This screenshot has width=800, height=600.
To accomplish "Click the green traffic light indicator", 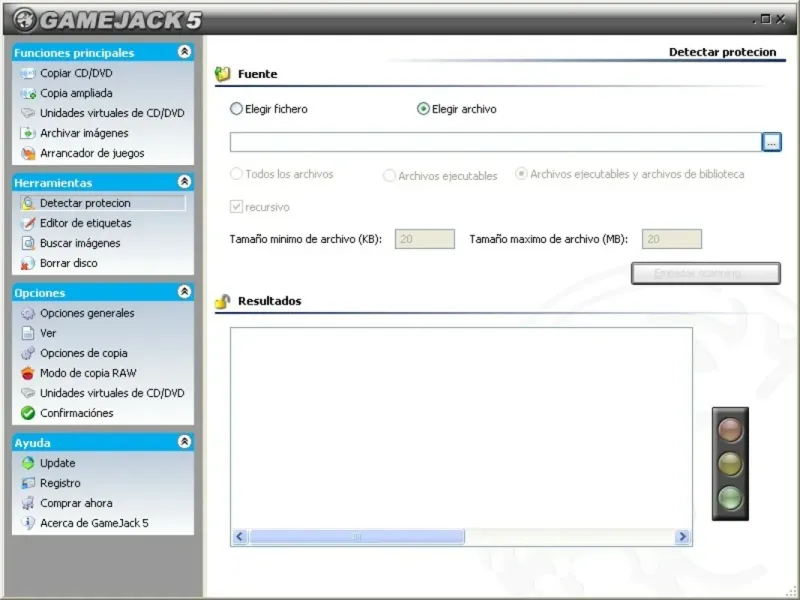I will click(730, 498).
